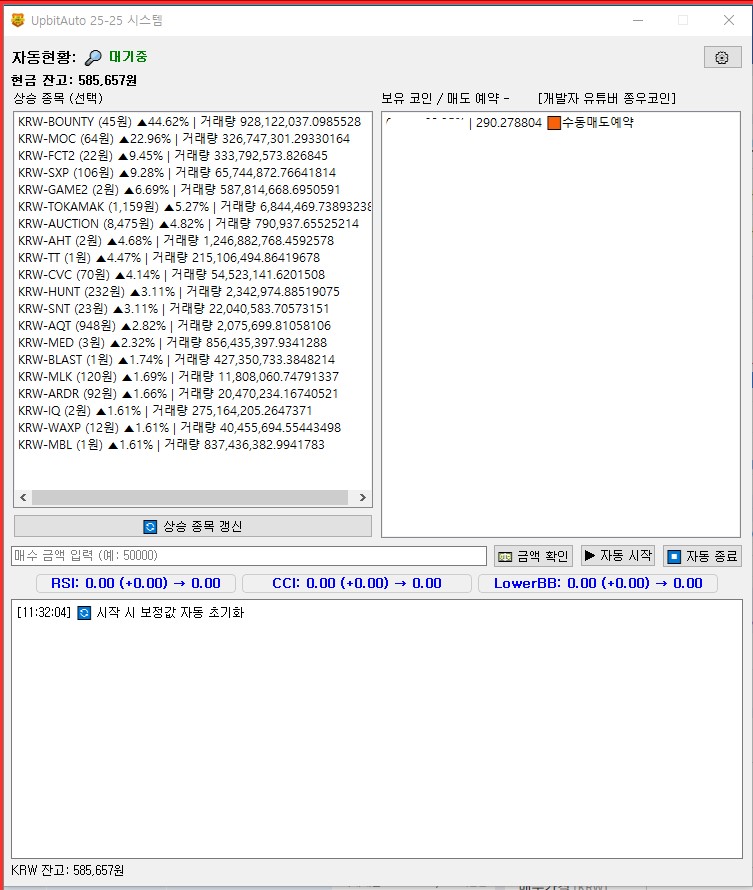The width and height of the screenshot is (753, 890).
Task: Stop automation with 자동 종료 button
Action: (702, 556)
